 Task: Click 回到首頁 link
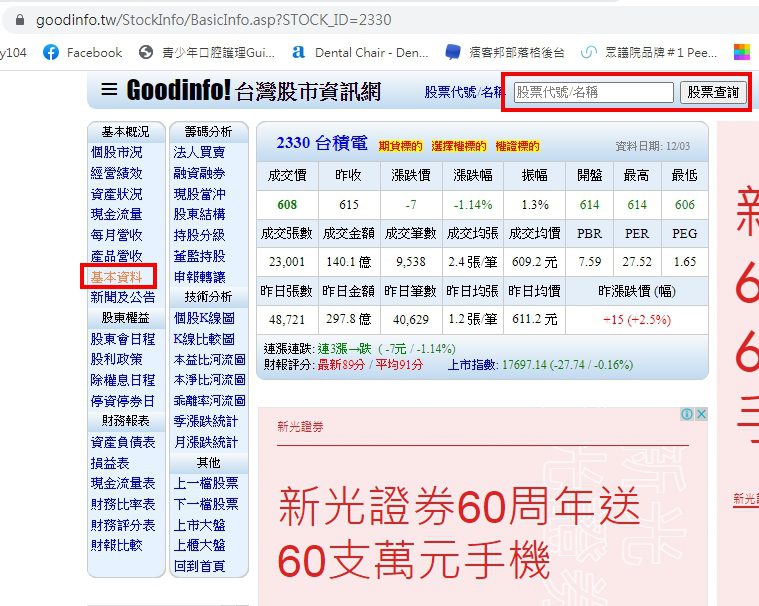(x=199, y=566)
